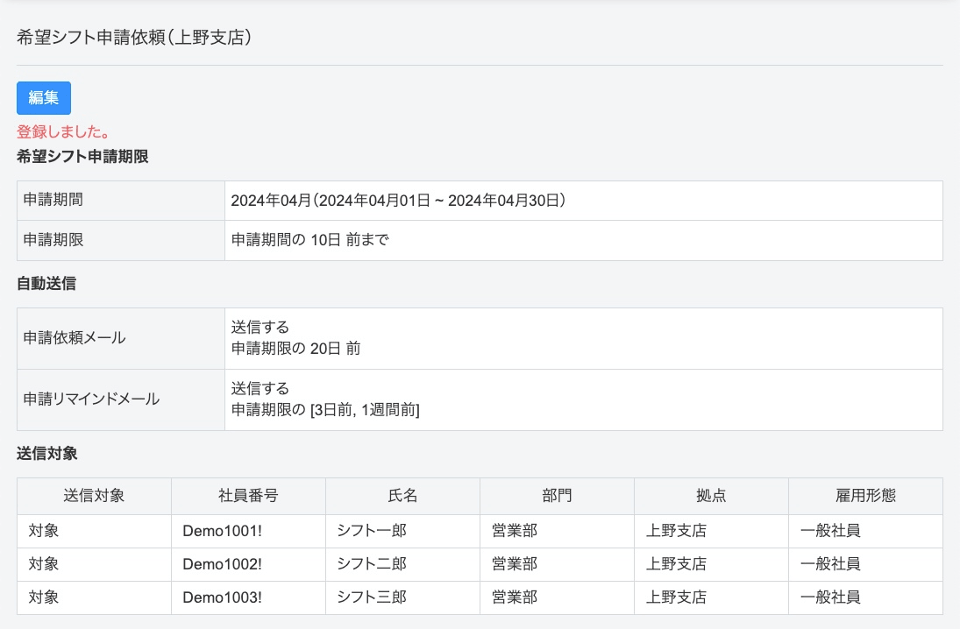The image size is (960, 629).
Task: Select the 氏名 column header
Action: click(402, 496)
